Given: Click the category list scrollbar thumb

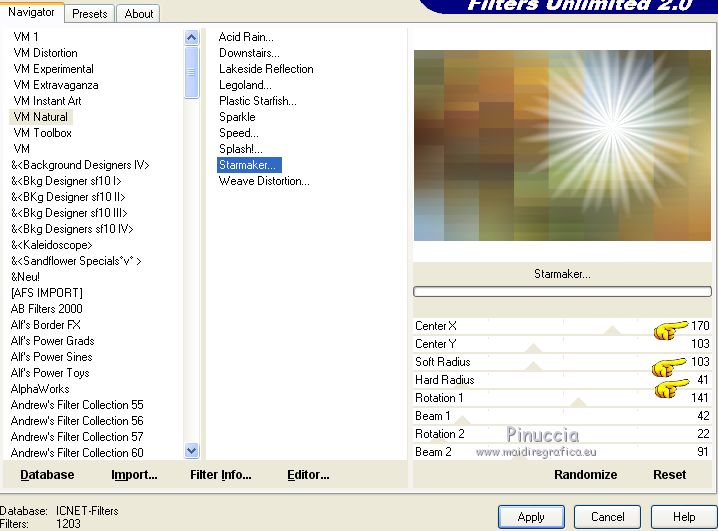Looking at the screenshot, I should [191, 72].
